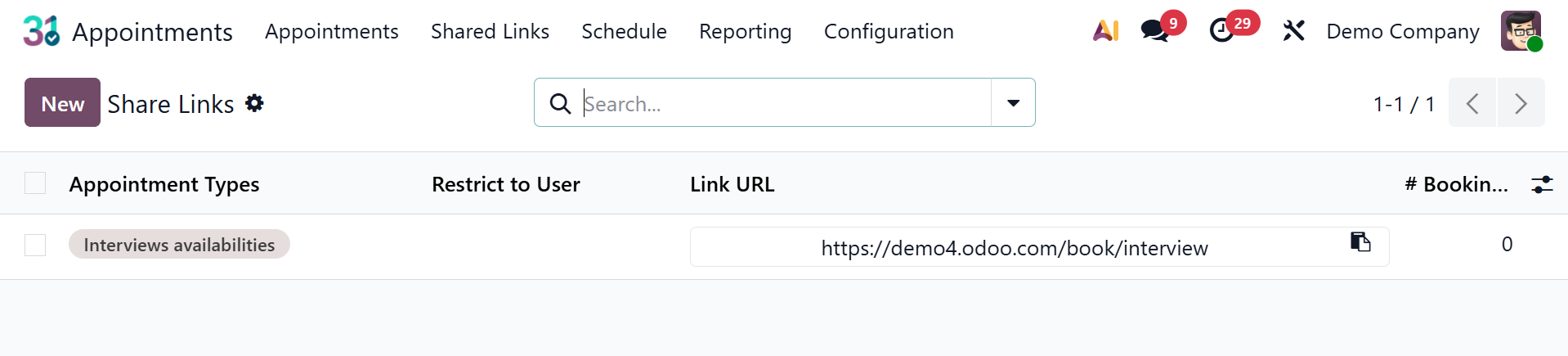
Task: Toggle the select-all checkbox in header
Action: pyautogui.click(x=35, y=183)
